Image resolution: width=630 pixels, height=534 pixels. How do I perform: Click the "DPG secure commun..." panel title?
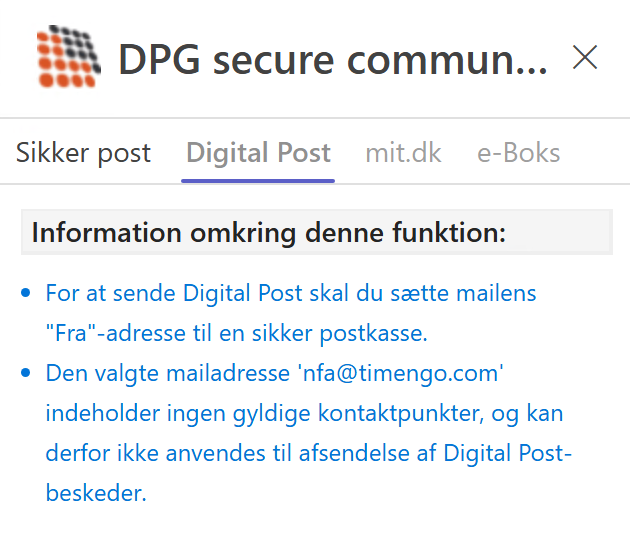[332, 60]
